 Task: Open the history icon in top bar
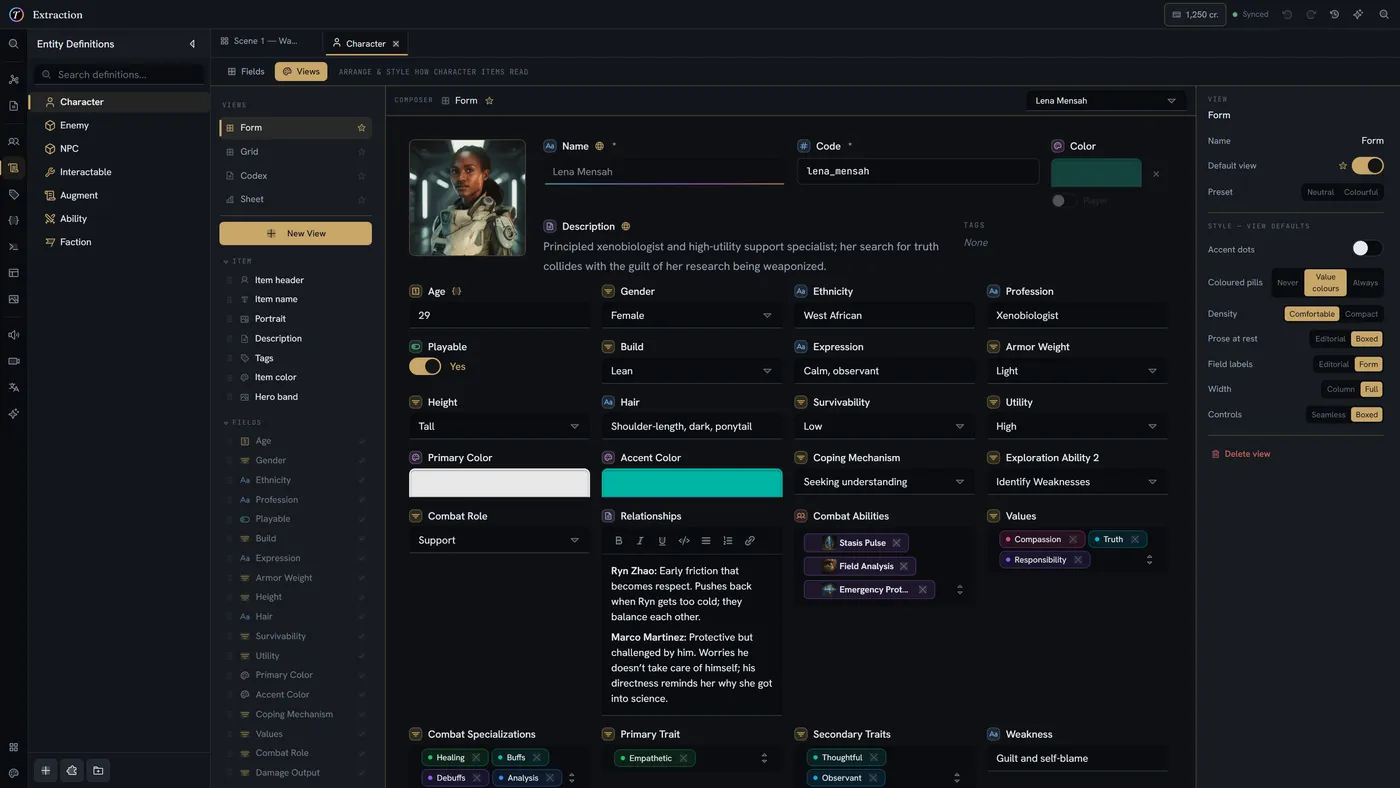pos(1334,15)
